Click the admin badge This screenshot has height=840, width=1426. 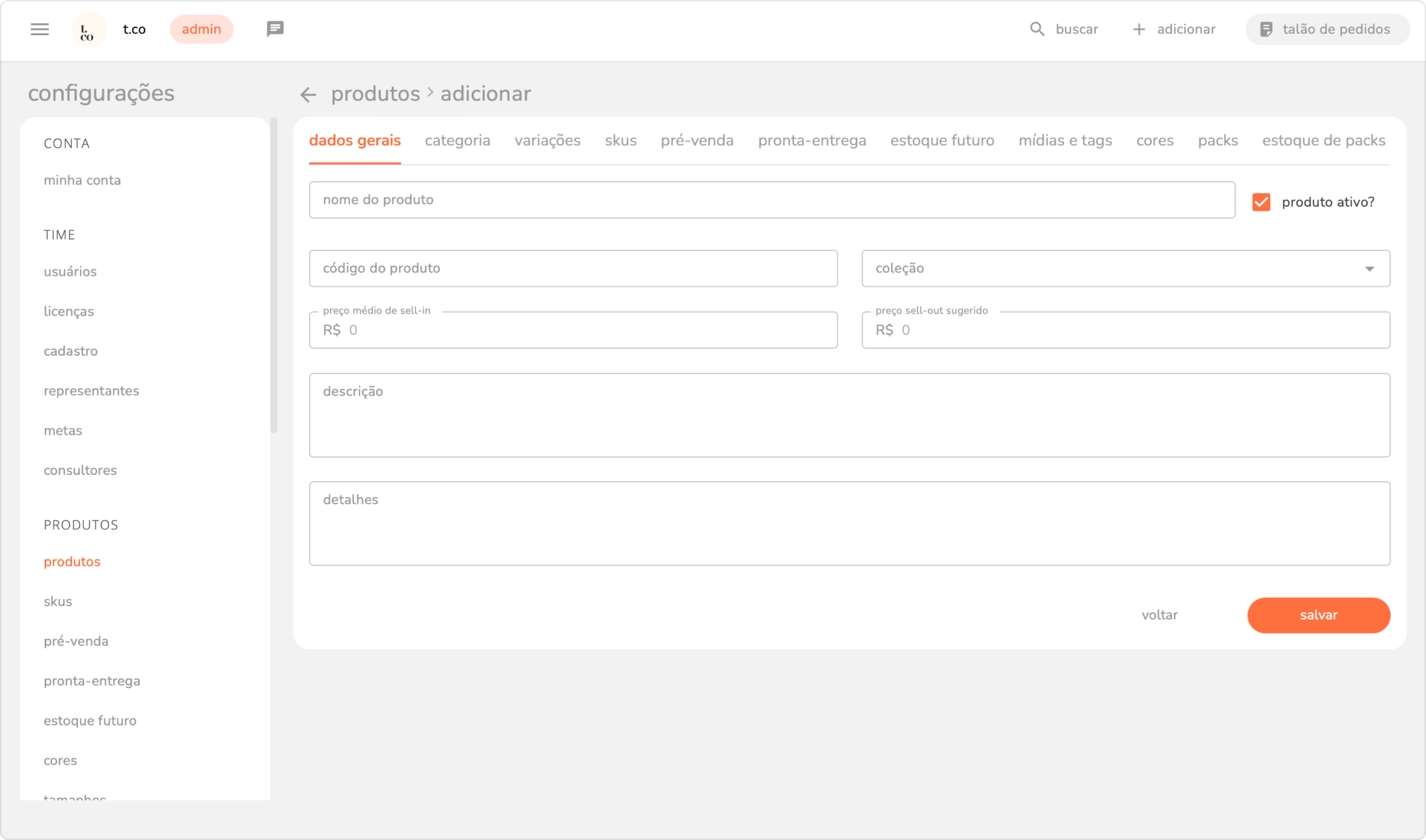coord(201,29)
